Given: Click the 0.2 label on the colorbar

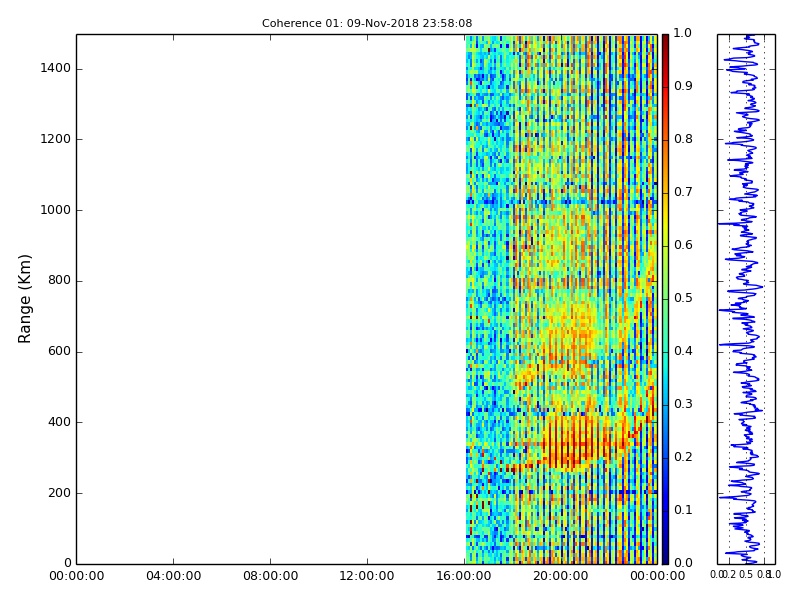Looking at the screenshot, I should 683,457.
